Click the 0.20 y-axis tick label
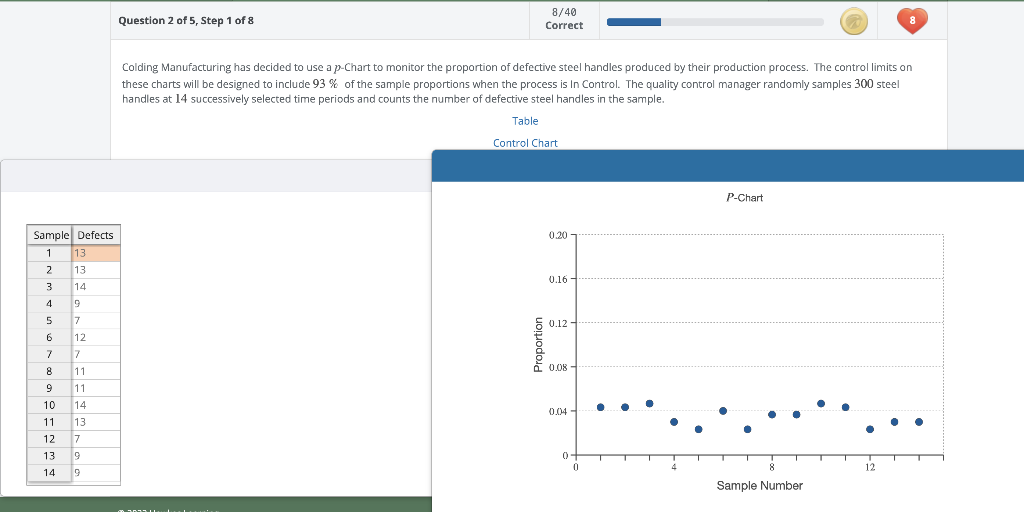 [559, 234]
